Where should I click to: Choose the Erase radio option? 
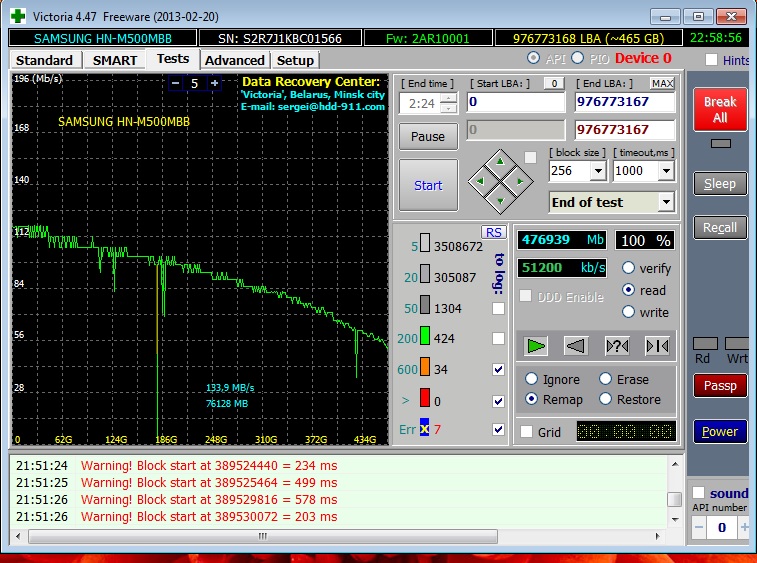point(605,379)
